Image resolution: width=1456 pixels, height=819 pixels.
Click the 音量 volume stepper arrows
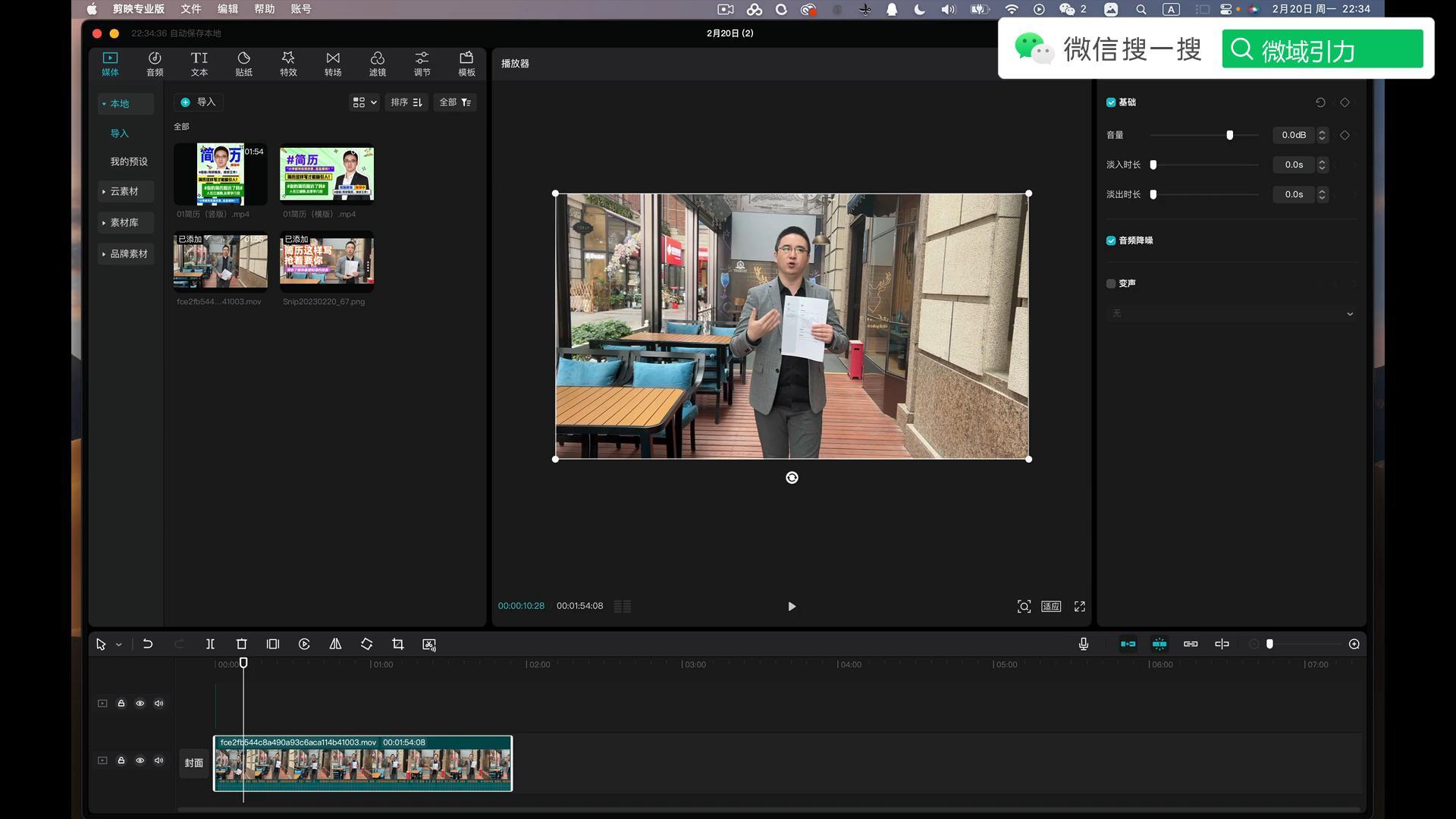1323,135
